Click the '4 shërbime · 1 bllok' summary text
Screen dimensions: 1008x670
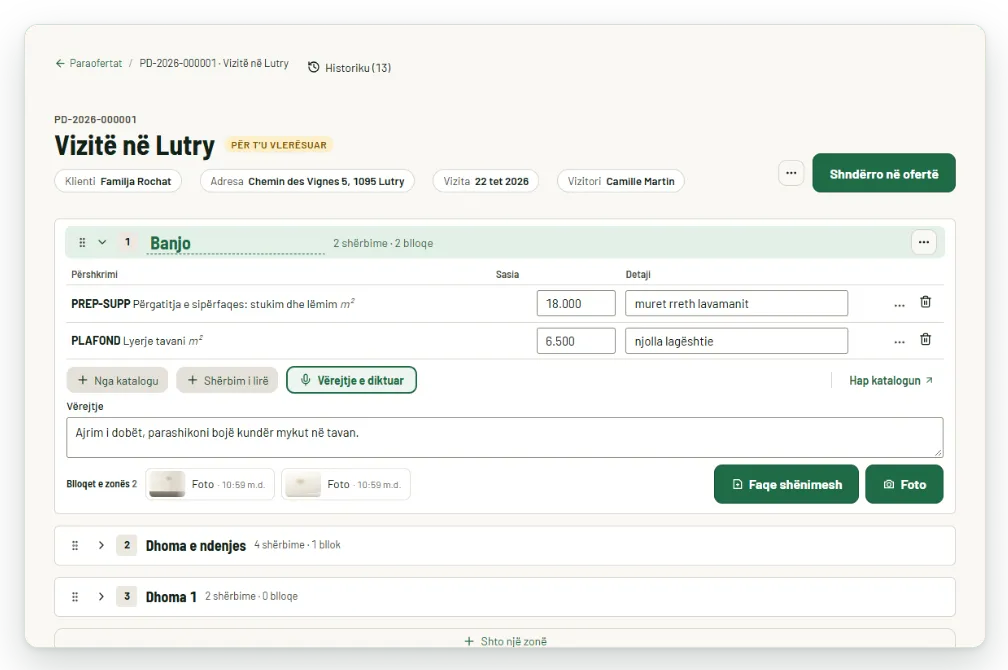coord(298,545)
